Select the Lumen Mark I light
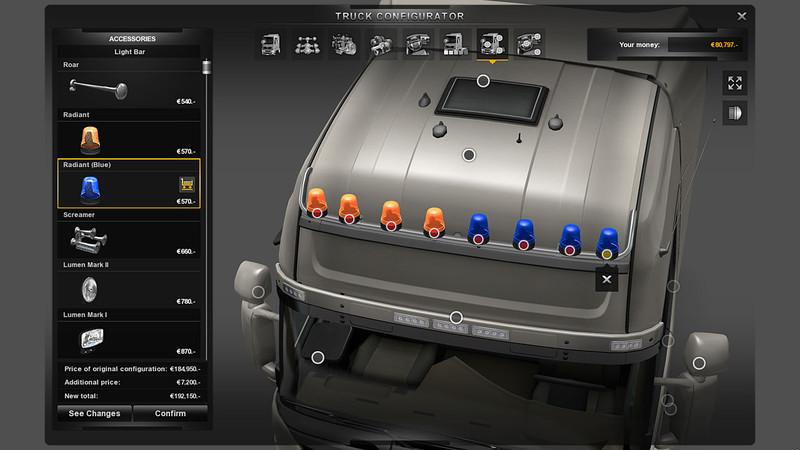This screenshot has height=450, width=800. click(128, 339)
